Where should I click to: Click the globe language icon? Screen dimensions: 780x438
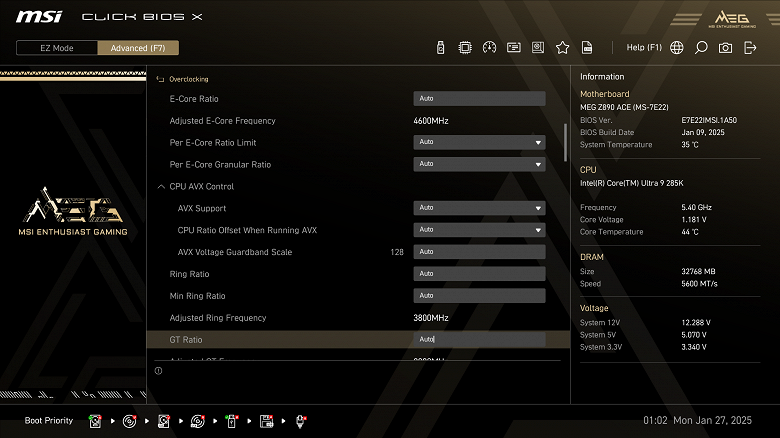coord(677,48)
